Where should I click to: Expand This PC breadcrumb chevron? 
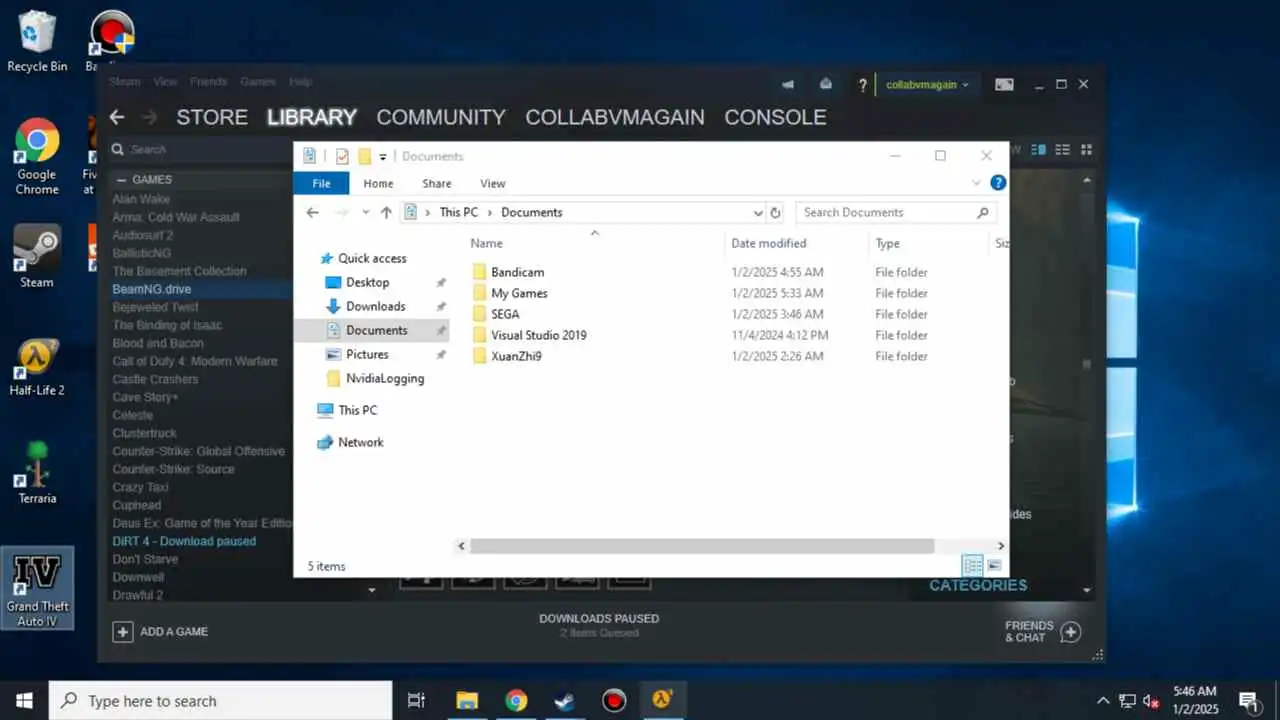[x=489, y=212]
